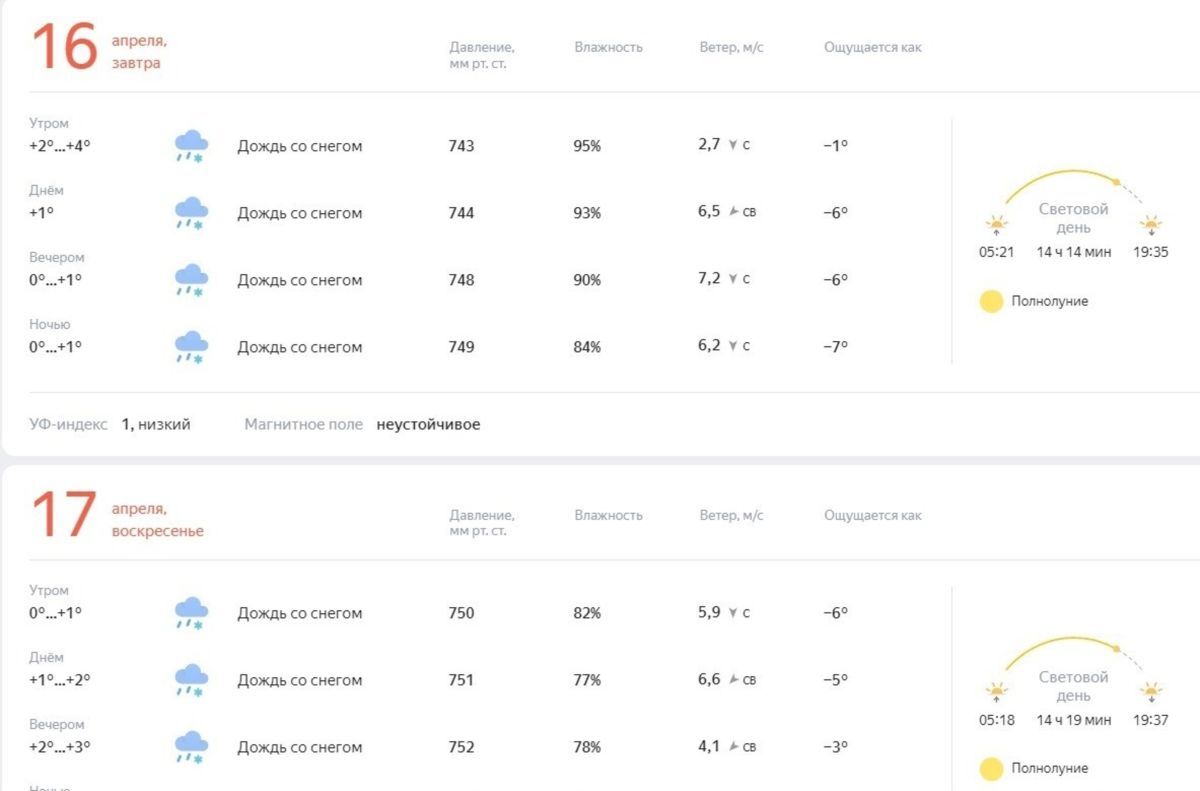Image resolution: width=1200 pixels, height=791 pixels.
Task: Click the northeast wind arrow beside 6,5
Action: click(x=733, y=212)
